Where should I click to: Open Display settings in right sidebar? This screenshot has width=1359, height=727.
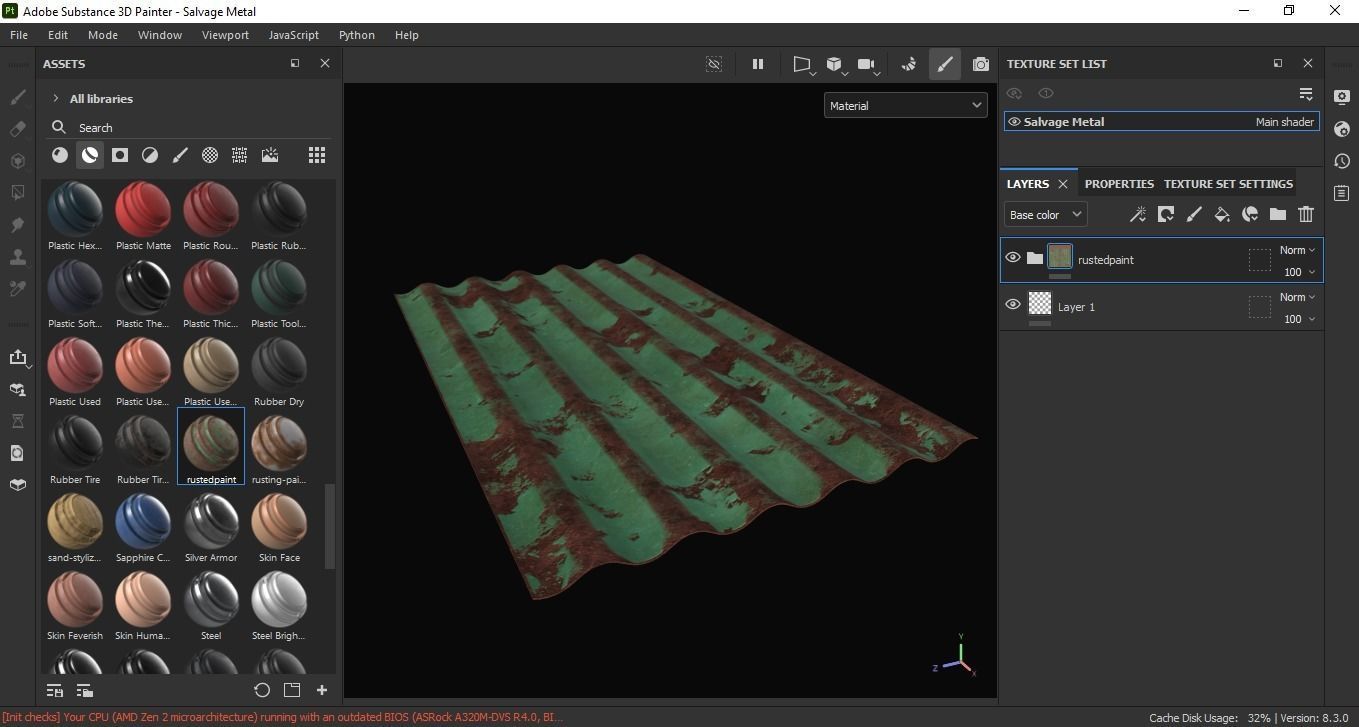coord(1342,97)
